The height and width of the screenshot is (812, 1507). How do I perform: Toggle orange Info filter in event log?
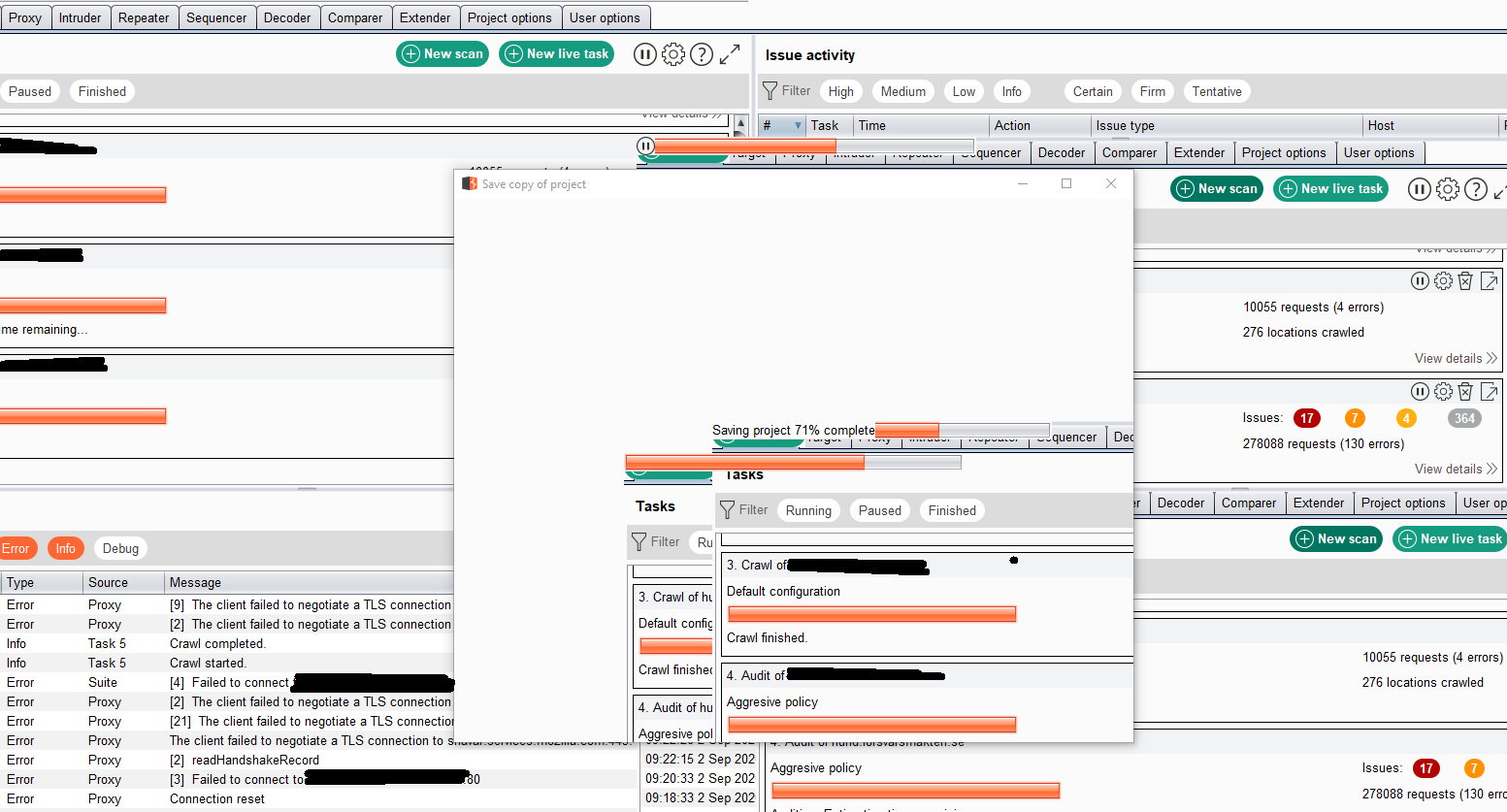coord(65,548)
